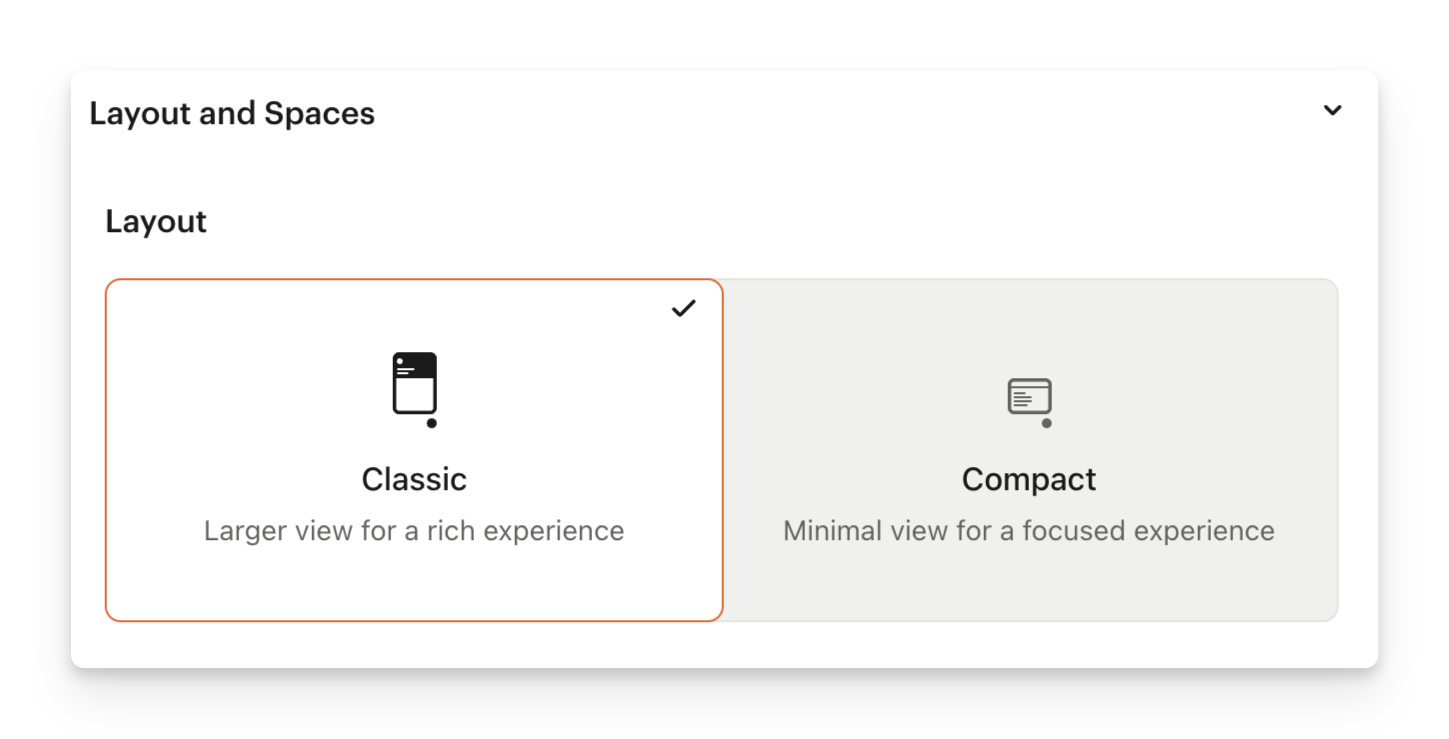Click the checkmark on the Classic card
Screen dimensions: 1449x739
coord(684,309)
